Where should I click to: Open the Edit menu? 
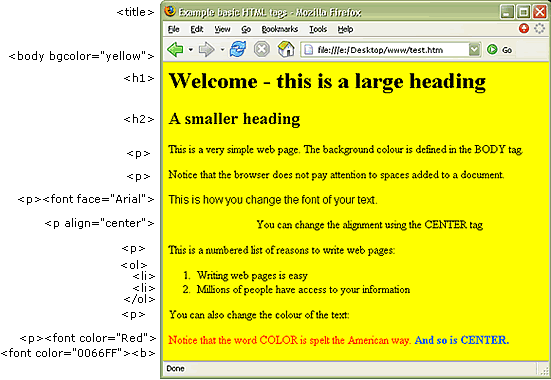tap(197, 29)
